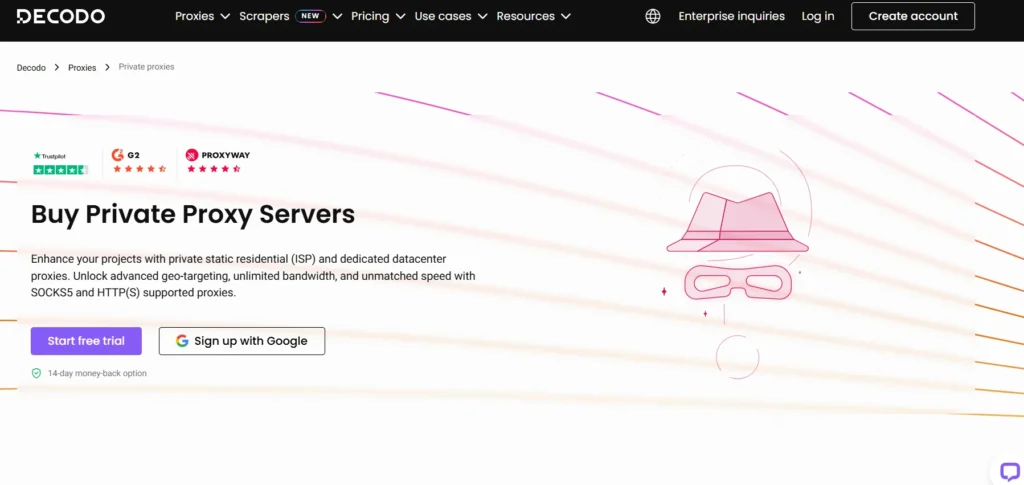Open the globe language selector

click(x=652, y=16)
